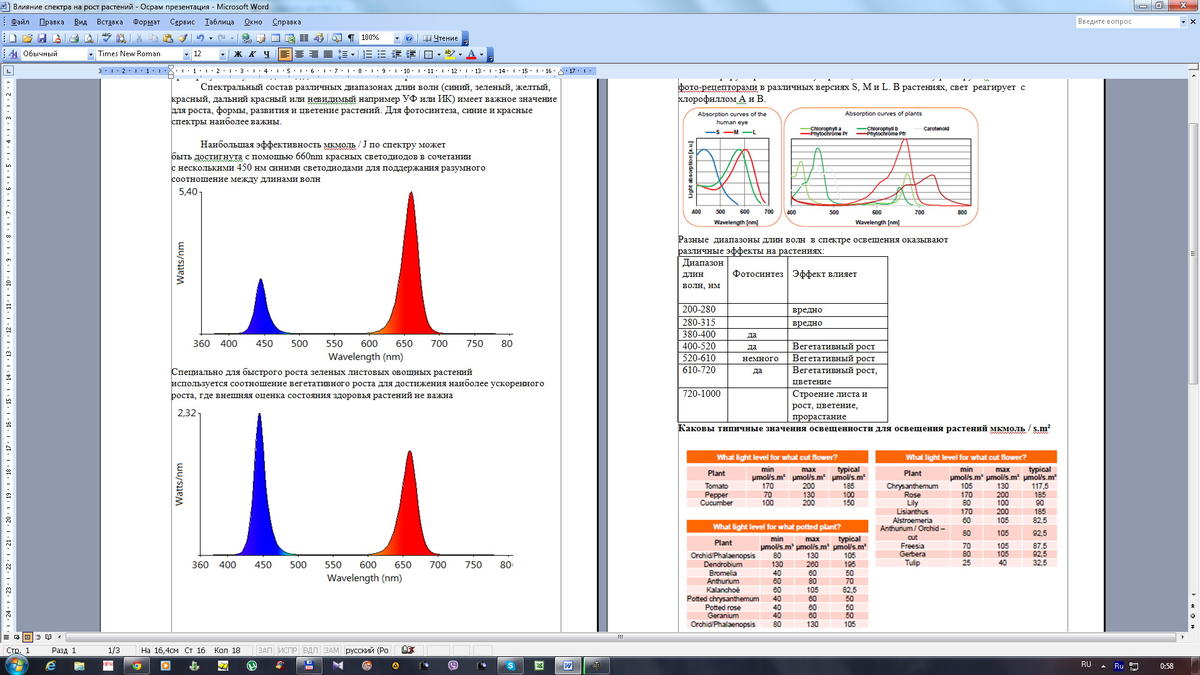This screenshot has height=675, width=1200.
Task: Expand the zoom percentage dropdown
Action: [397, 38]
